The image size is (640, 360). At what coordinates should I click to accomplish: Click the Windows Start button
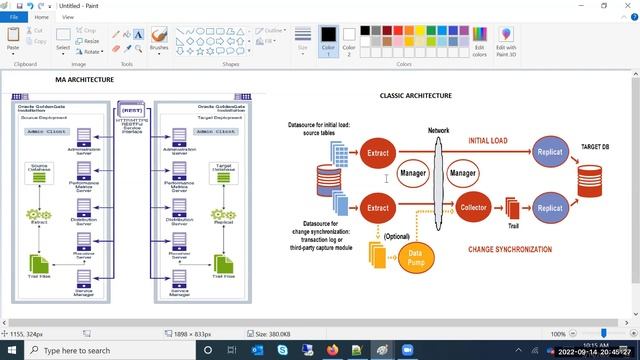pyautogui.click(x=12, y=350)
